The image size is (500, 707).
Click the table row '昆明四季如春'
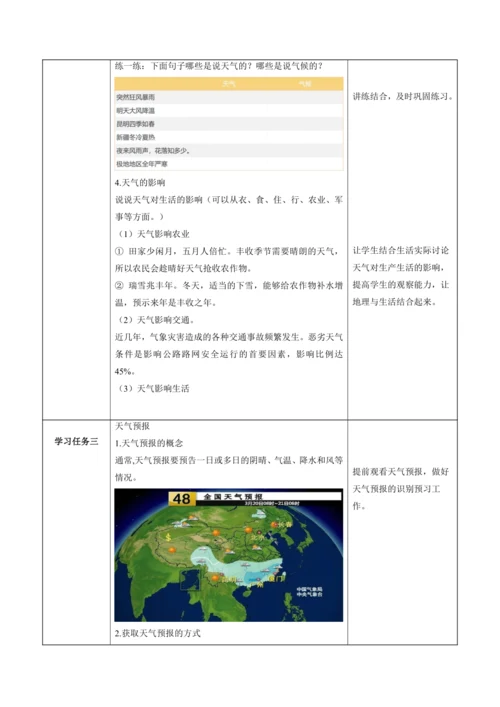coord(229,124)
